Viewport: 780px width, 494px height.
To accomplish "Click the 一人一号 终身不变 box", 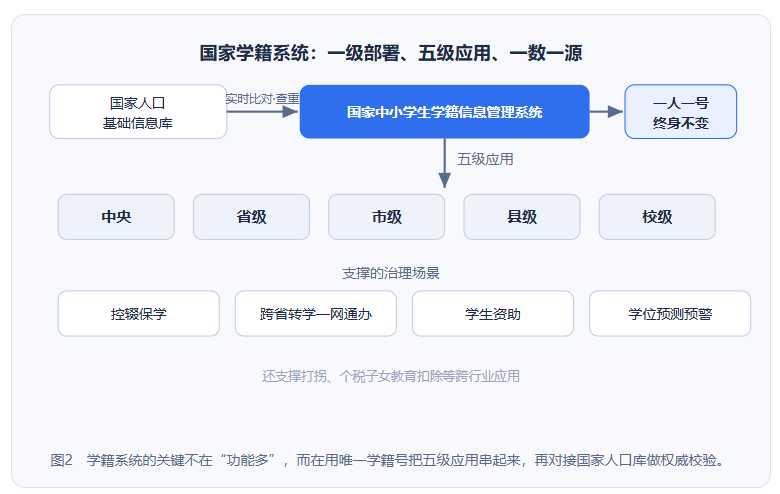I will coord(681,111).
